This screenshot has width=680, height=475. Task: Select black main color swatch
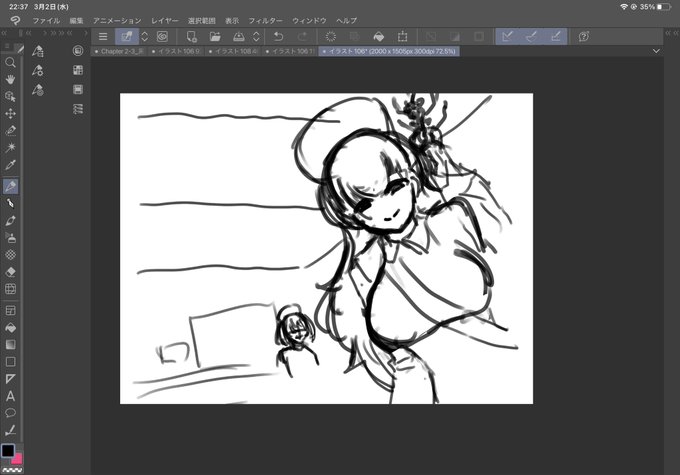coord(8,451)
